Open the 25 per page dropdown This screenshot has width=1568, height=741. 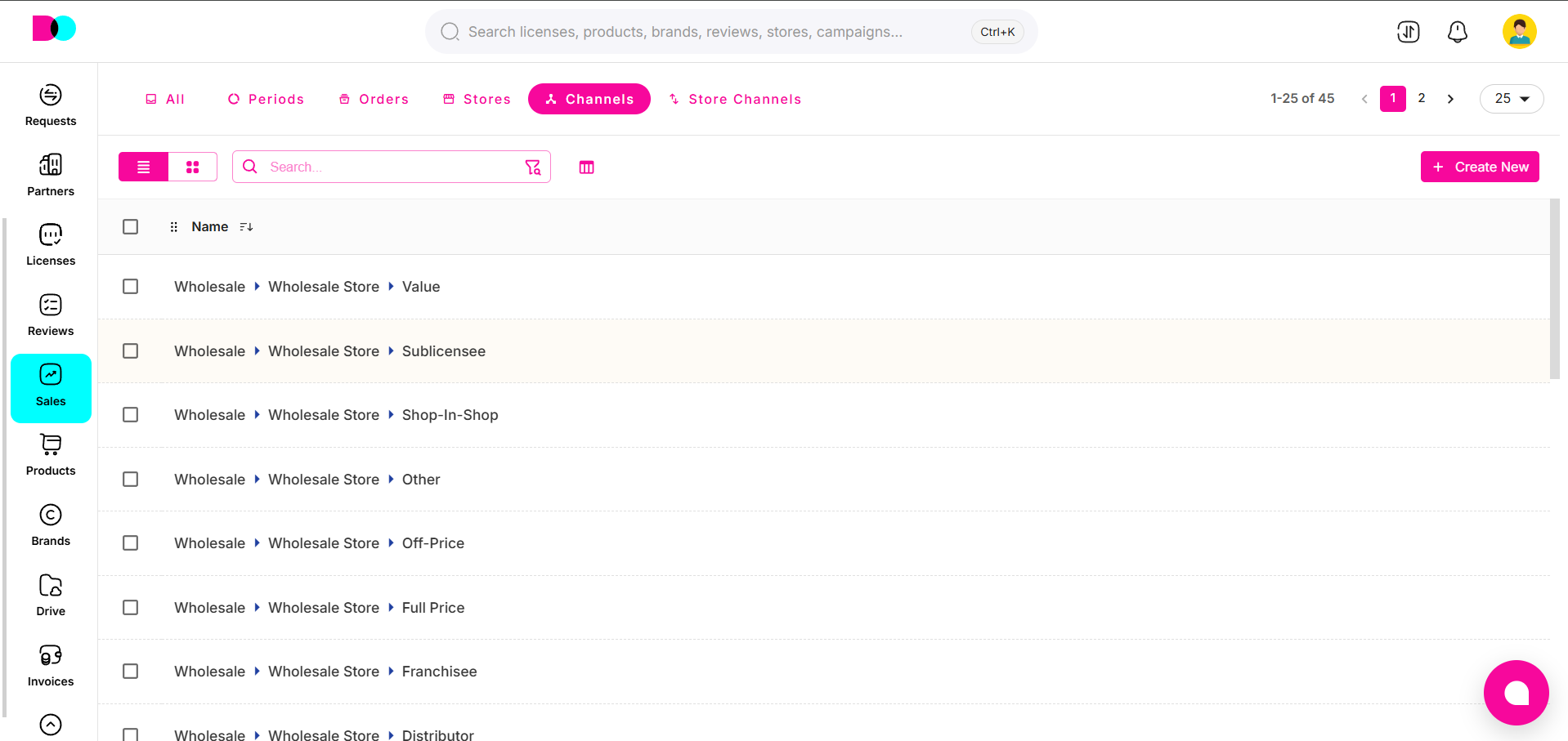tap(1512, 99)
